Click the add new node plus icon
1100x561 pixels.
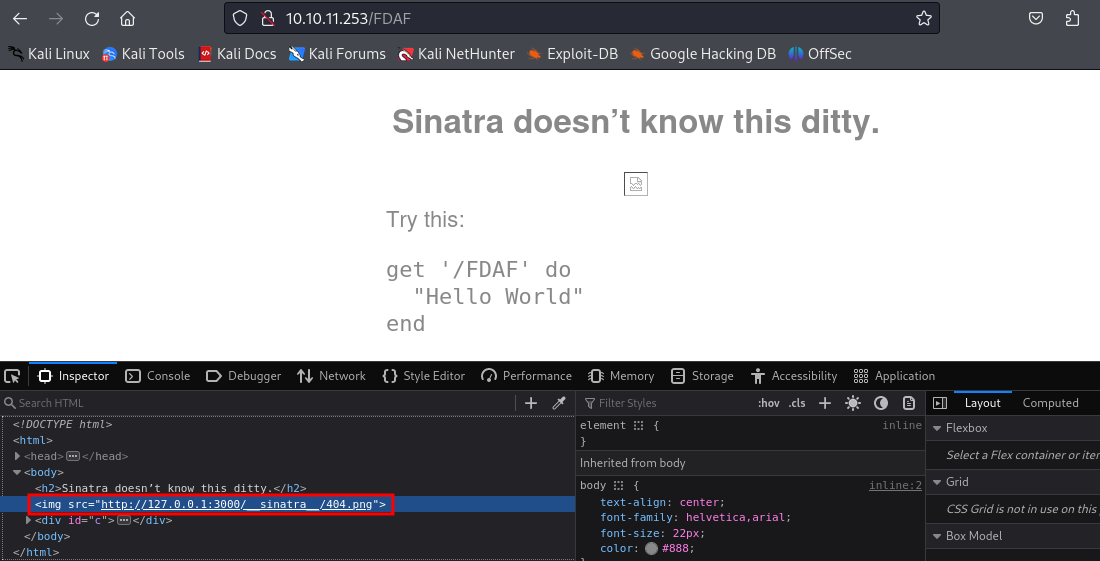[x=531, y=403]
